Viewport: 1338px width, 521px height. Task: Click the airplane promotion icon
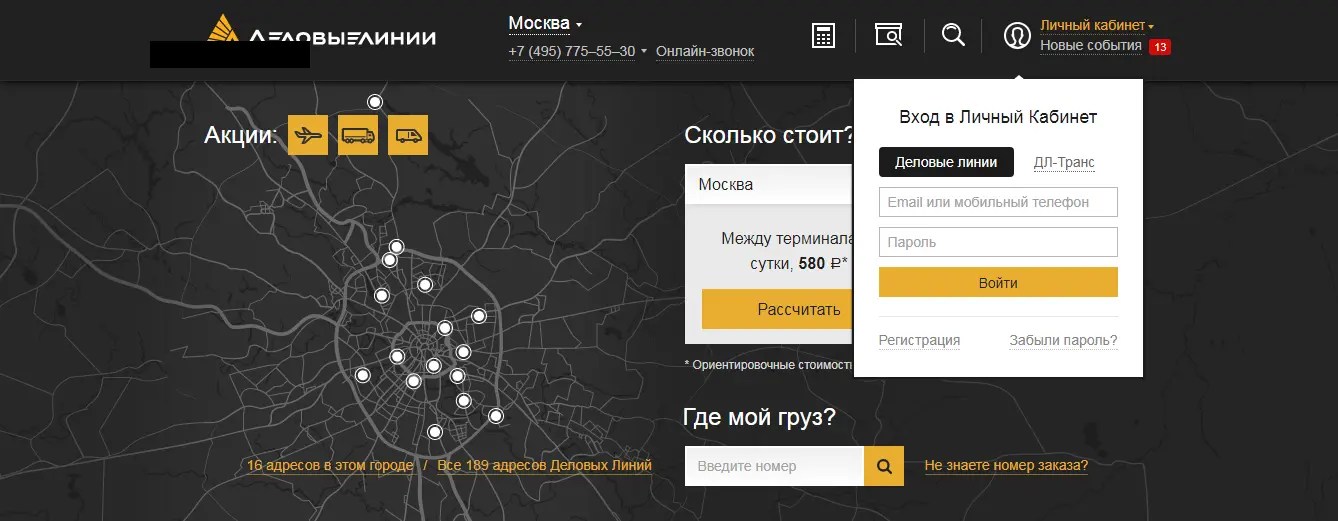(308, 135)
